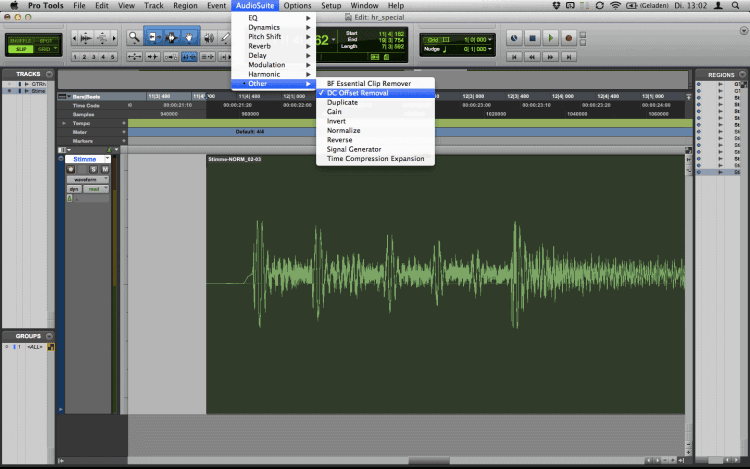The image size is (750, 469).
Task: Open the waveform track view selector
Action: 88,179
